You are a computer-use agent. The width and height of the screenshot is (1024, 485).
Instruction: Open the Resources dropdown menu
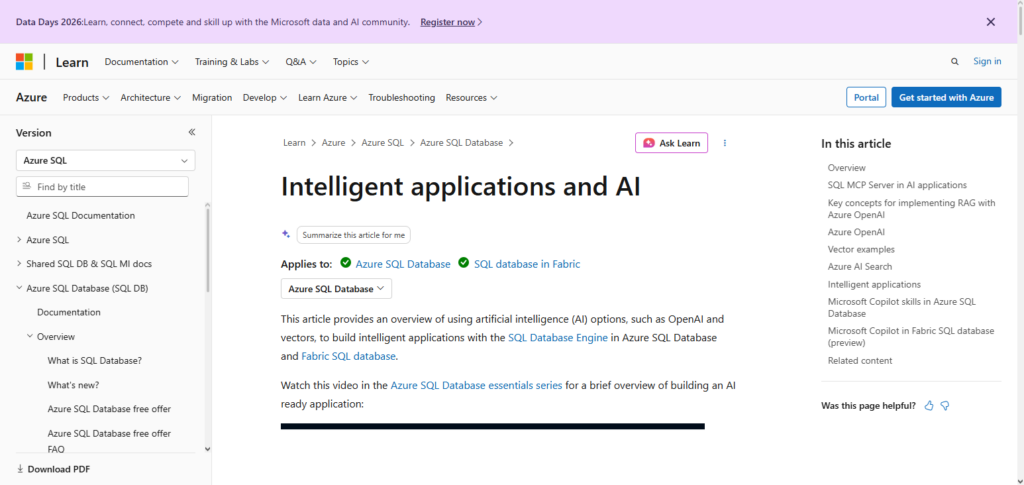(x=471, y=98)
